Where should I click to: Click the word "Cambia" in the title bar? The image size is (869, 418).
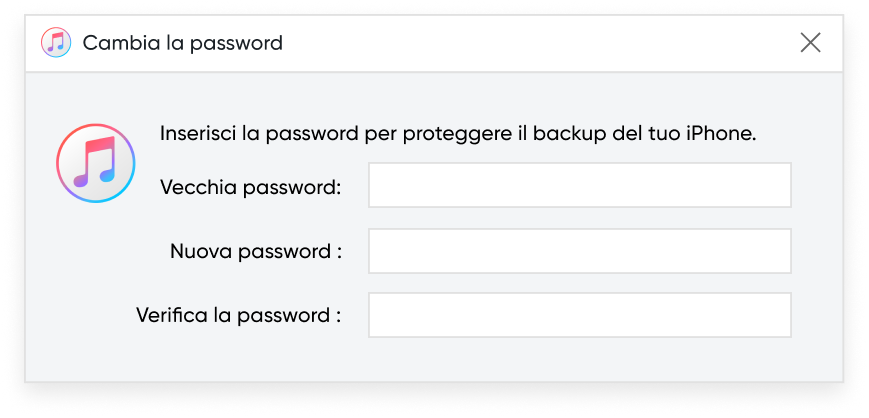coord(116,43)
